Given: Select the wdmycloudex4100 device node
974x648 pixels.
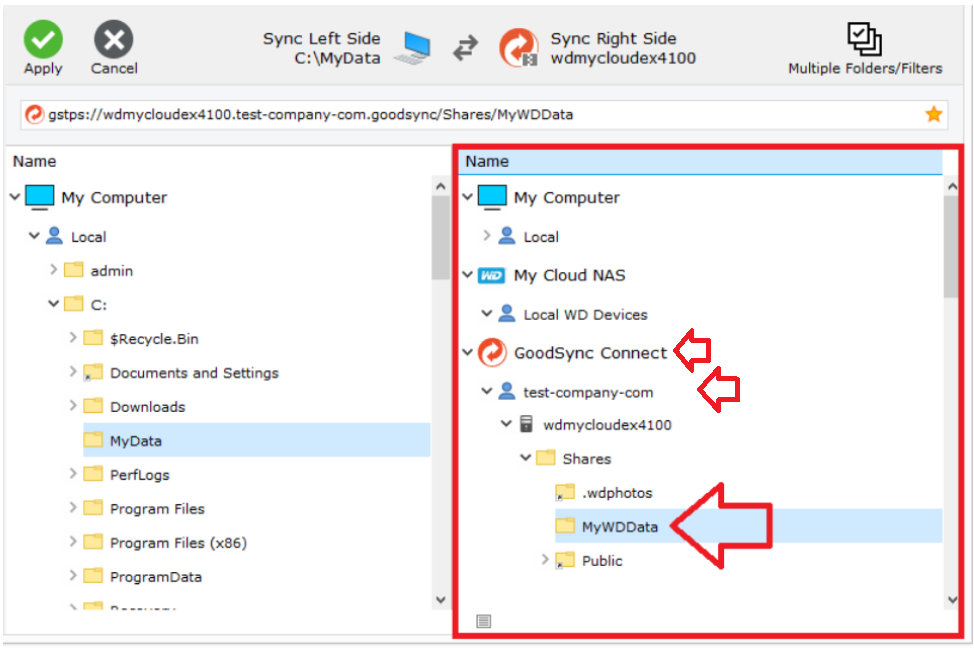Looking at the screenshot, I should (x=606, y=425).
